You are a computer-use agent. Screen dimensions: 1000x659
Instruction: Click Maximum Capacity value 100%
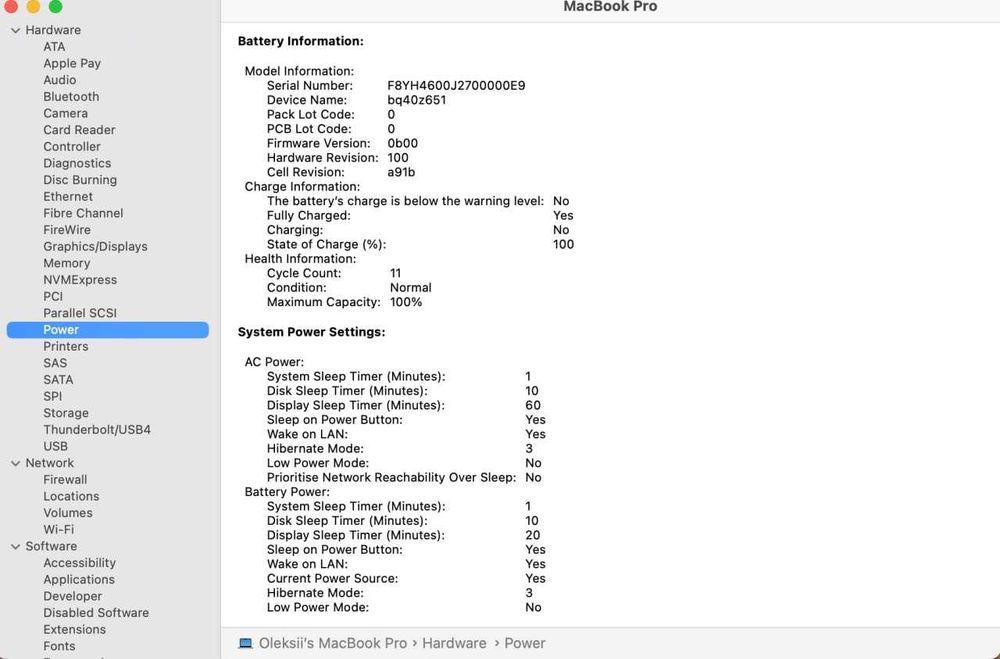[406, 302]
